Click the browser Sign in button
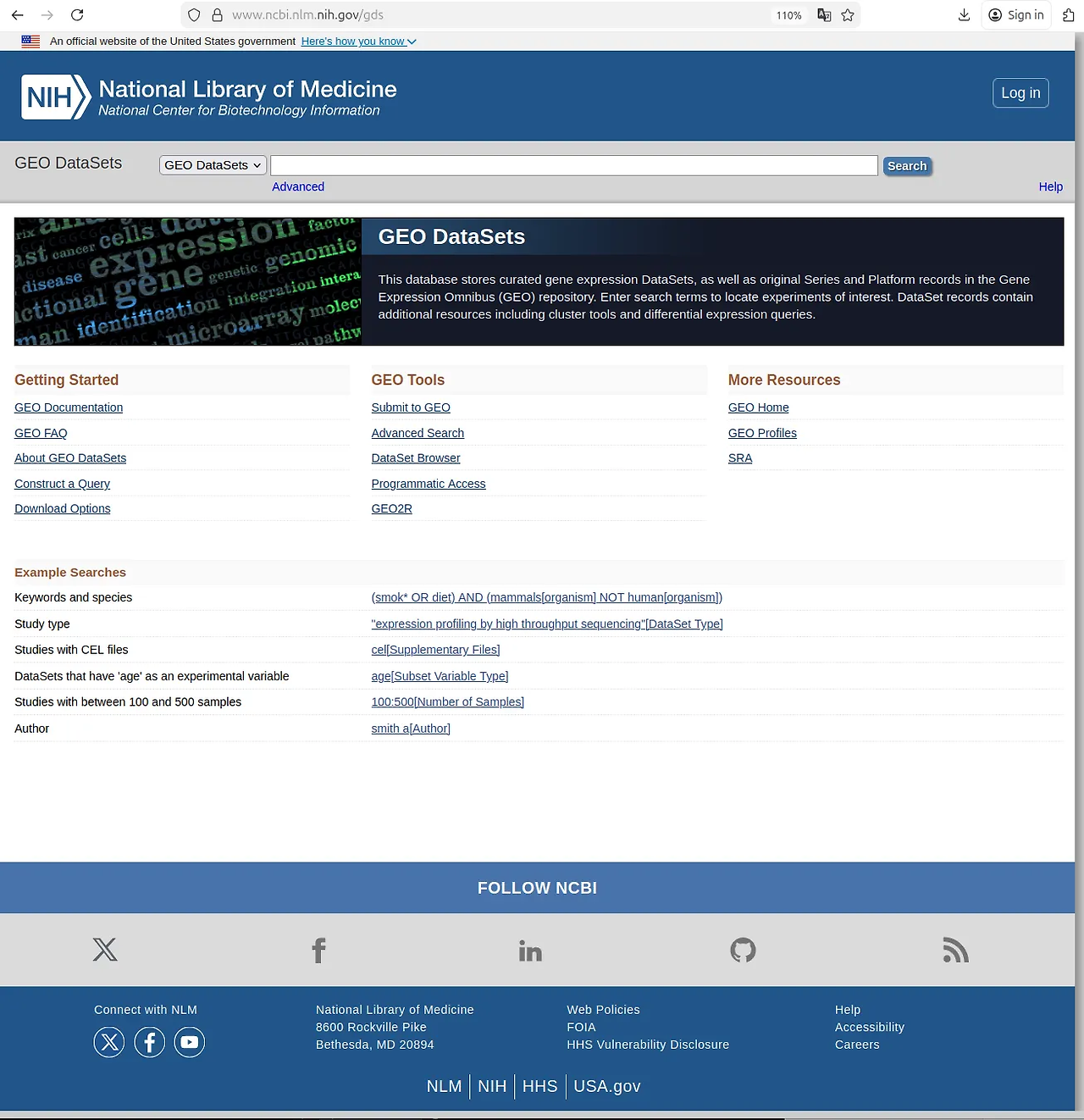Screen dimensions: 1084x1120 1016,15
